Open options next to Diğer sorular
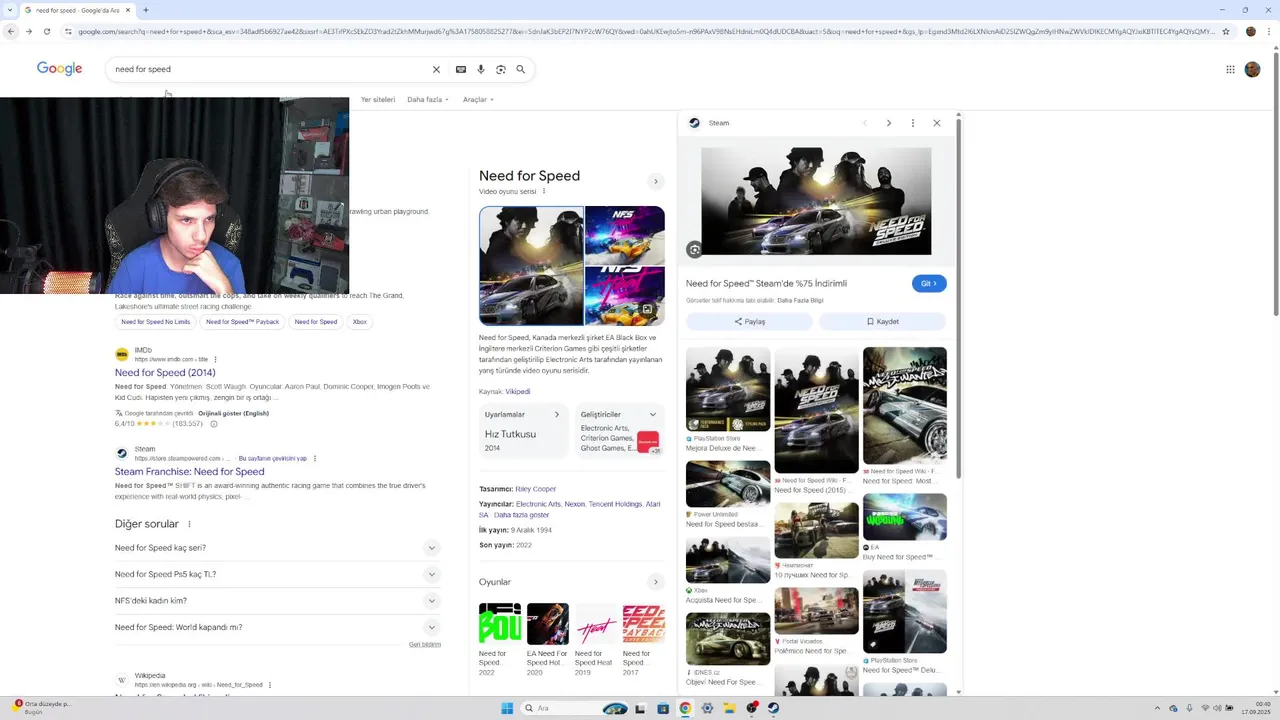Image resolution: width=1280 pixels, height=720 pixels. (189, 524)
